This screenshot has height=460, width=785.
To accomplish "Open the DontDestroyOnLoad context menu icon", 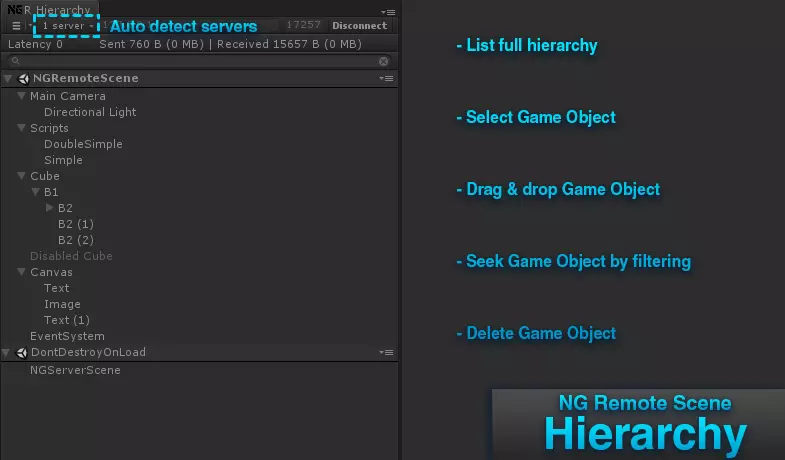I will [386, 352].
